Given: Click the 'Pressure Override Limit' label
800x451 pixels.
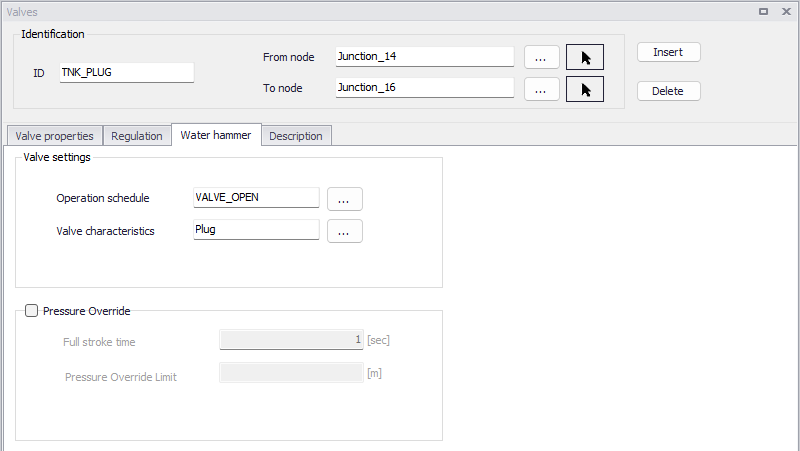Looking at the screenshot, I should [x=120, y=377].
